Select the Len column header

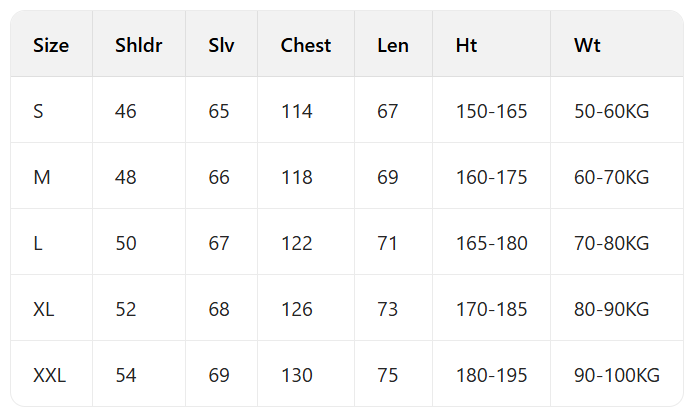393,45
